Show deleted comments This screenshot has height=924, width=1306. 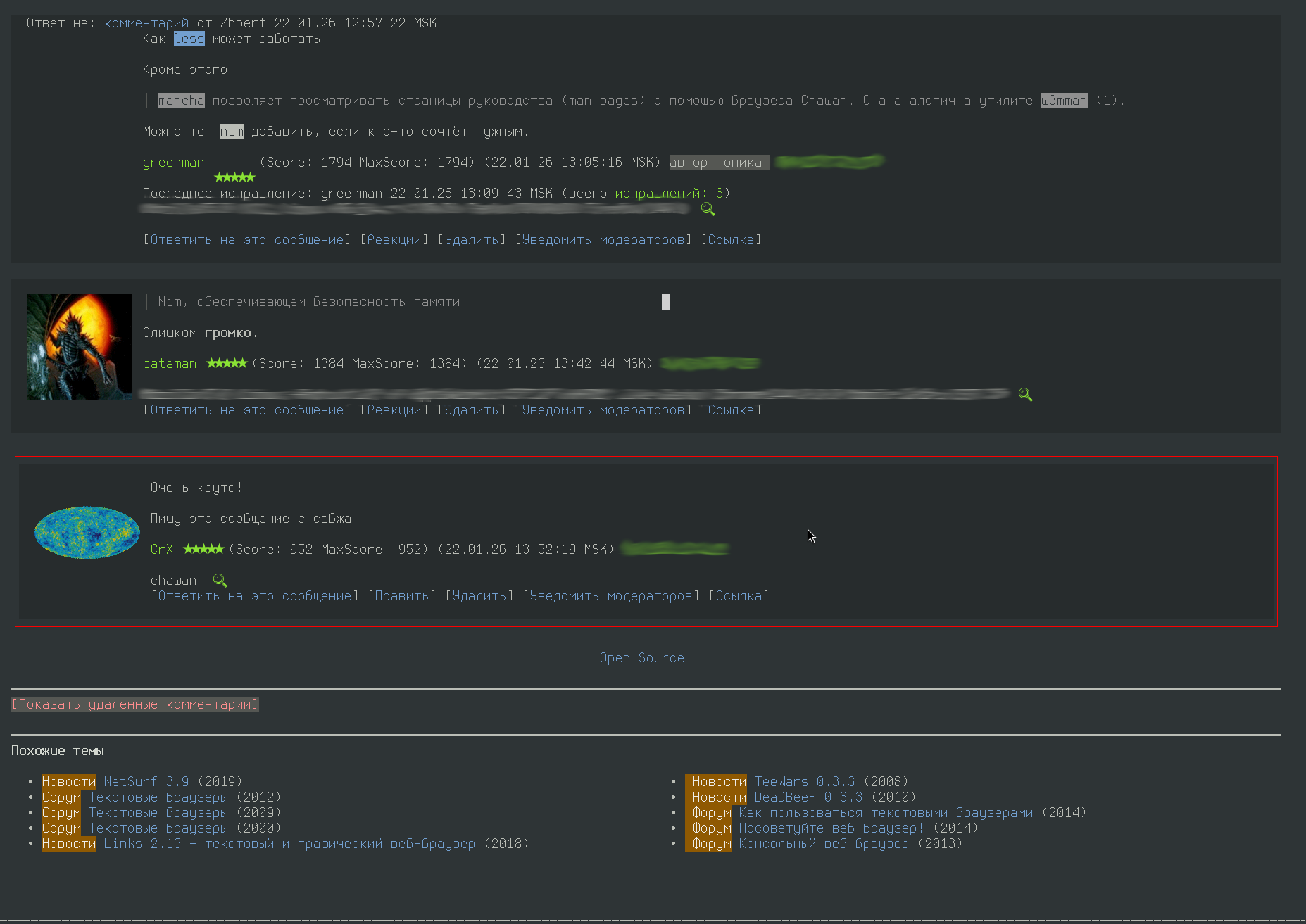tap(135, 704)
